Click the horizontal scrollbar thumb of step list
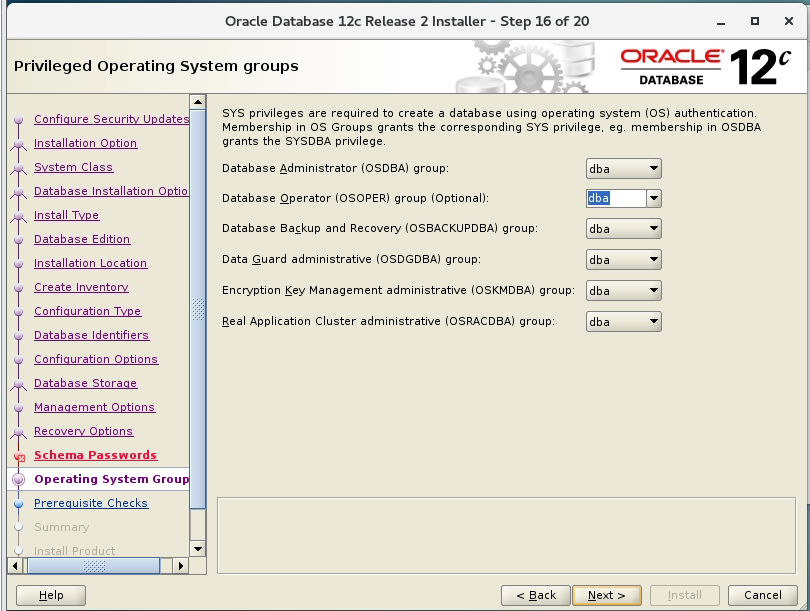The height and width of the screenshot is (611, 810). 94,566
